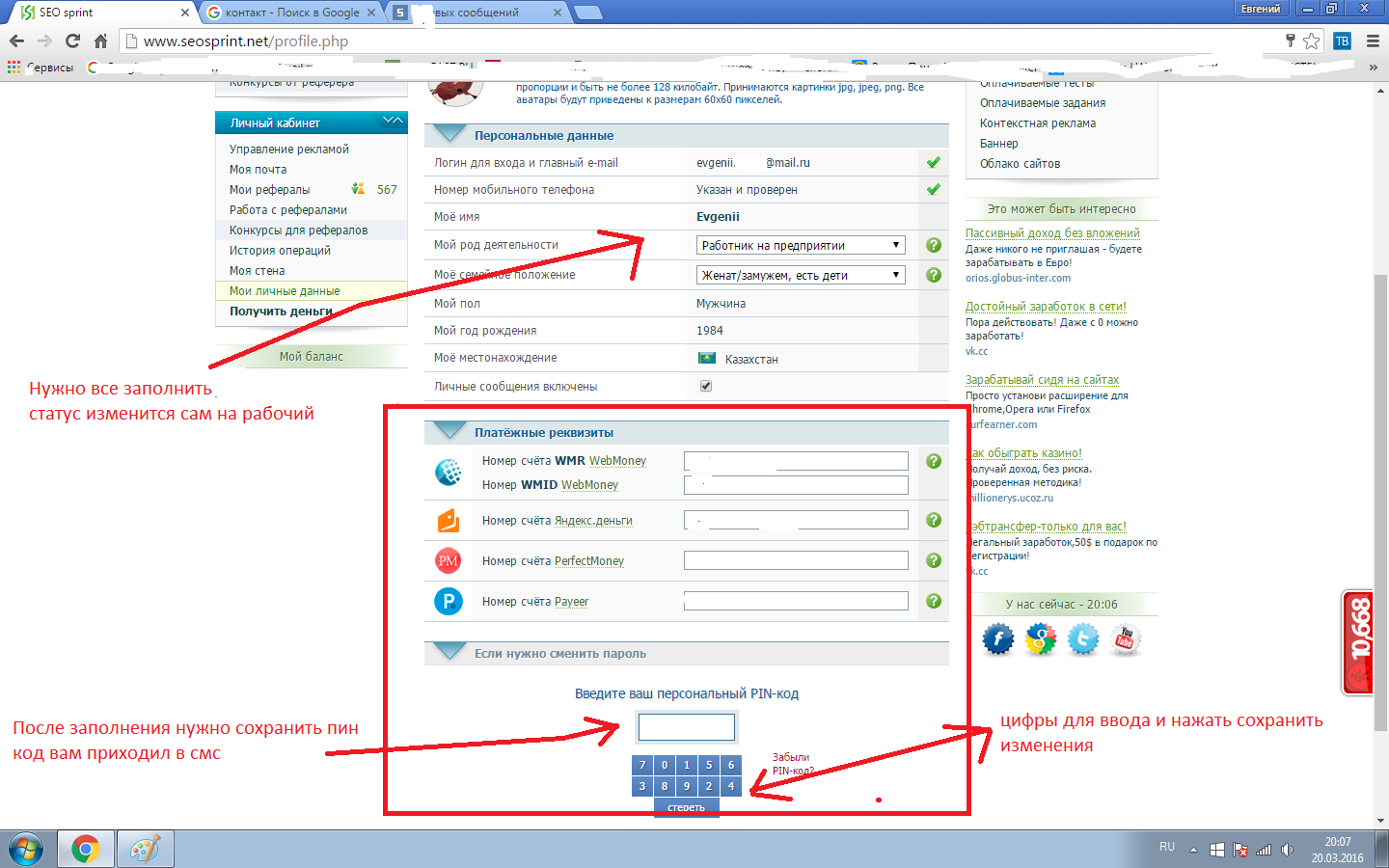This screenshot has height=868, width=1389.
Task: Click the YouTube social badge icon
Action: [1125, 638]
